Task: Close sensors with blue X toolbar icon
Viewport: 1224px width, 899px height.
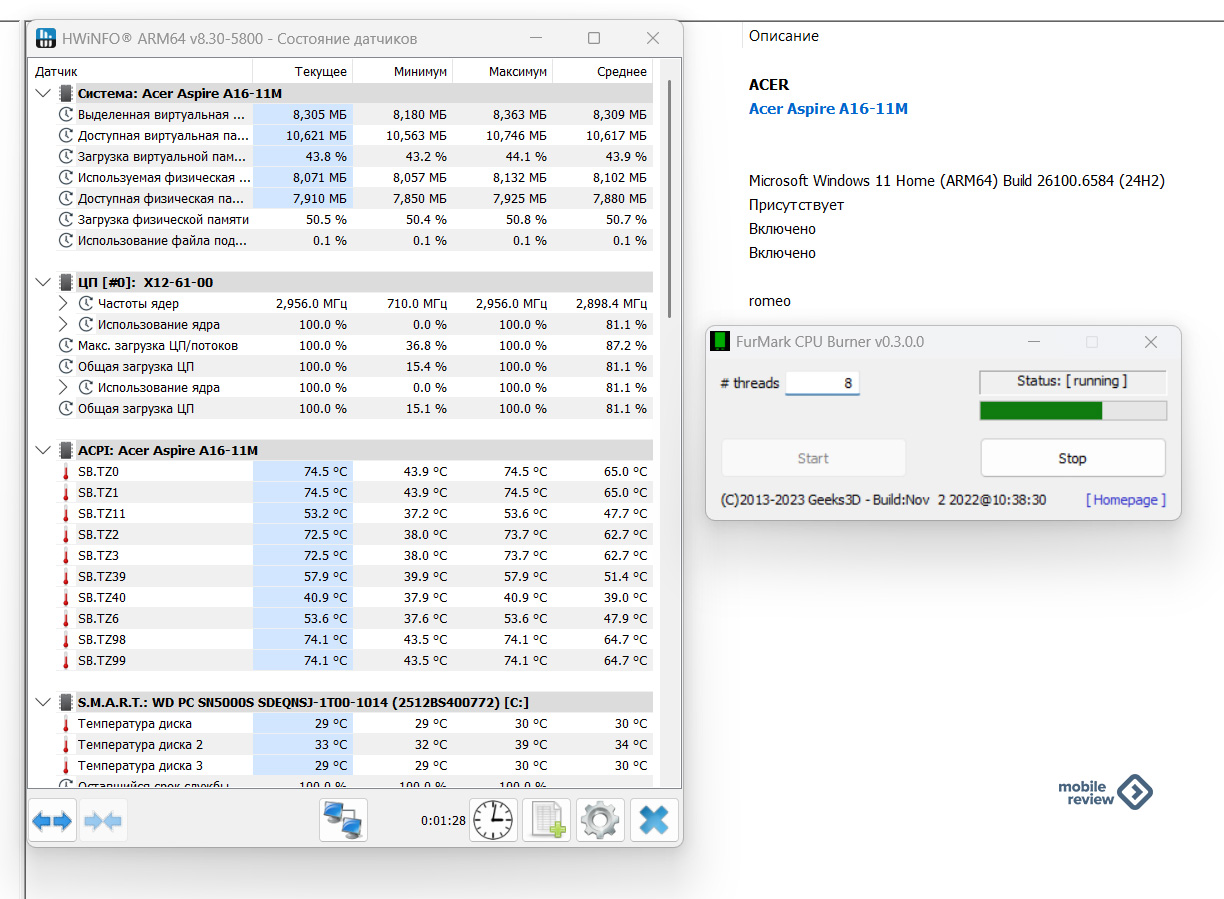Action: (654, 821)
